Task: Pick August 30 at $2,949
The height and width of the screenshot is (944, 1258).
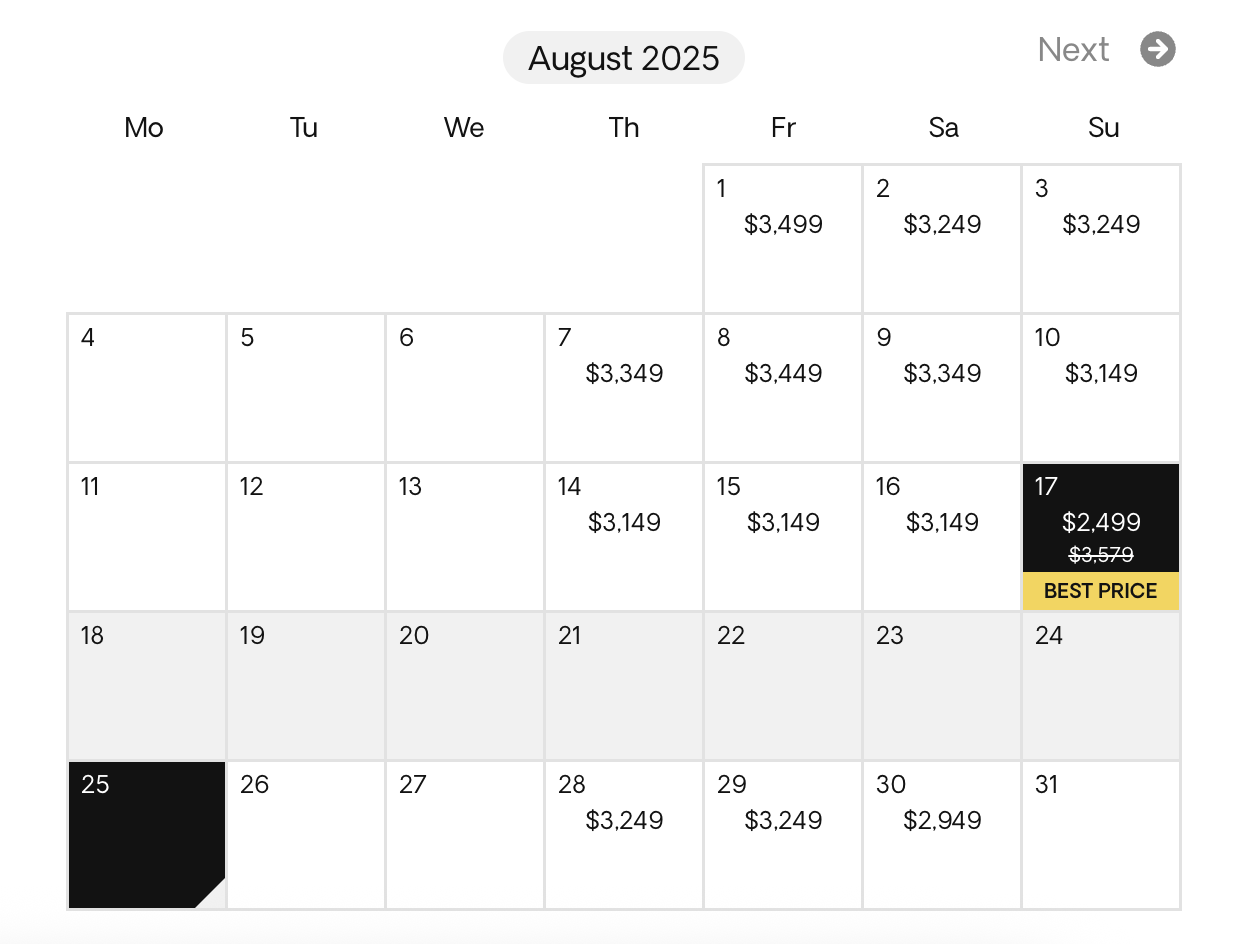Action: click(x=942, y=835)
